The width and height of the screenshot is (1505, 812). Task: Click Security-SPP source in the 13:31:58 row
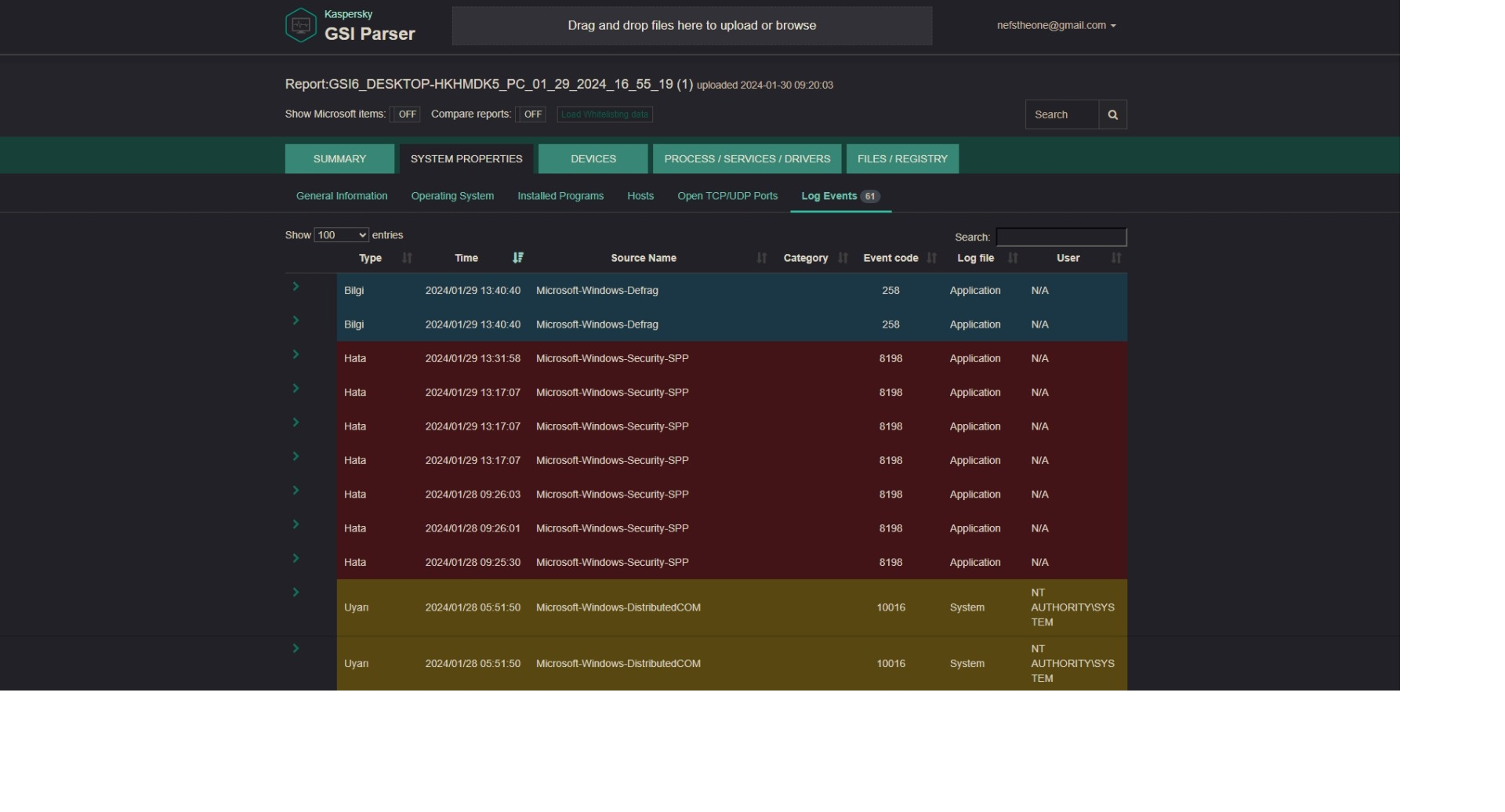tap(612, 358)
